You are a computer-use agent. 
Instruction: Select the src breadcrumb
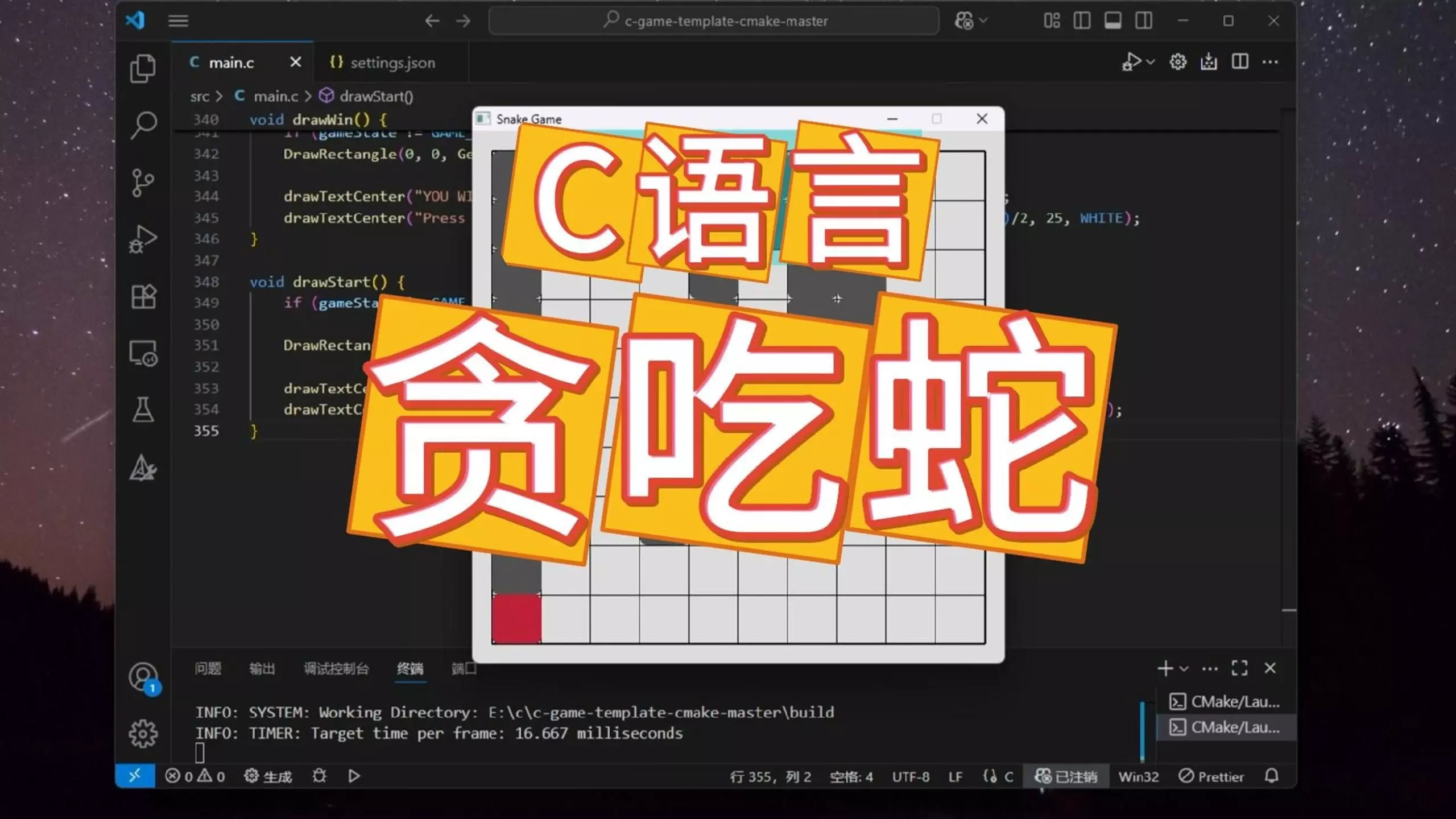click(200, 97)
